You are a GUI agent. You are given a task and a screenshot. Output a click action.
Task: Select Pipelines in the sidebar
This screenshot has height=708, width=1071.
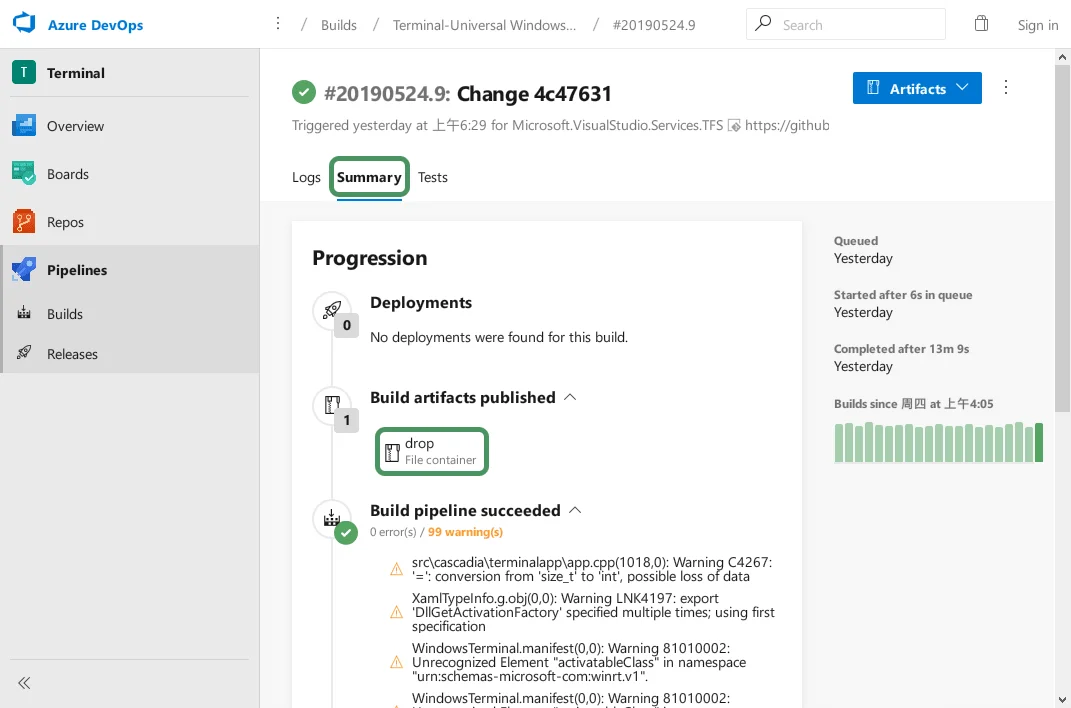[x=130, y=270]
